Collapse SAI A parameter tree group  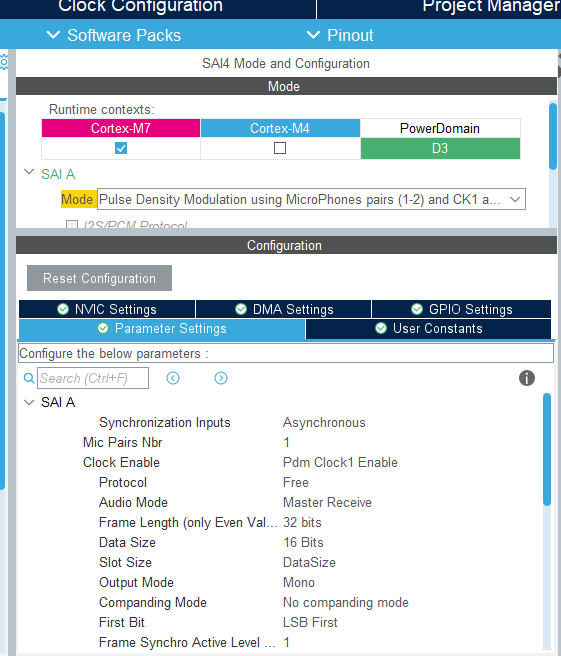pyautogui.click(x=29, y=402)
